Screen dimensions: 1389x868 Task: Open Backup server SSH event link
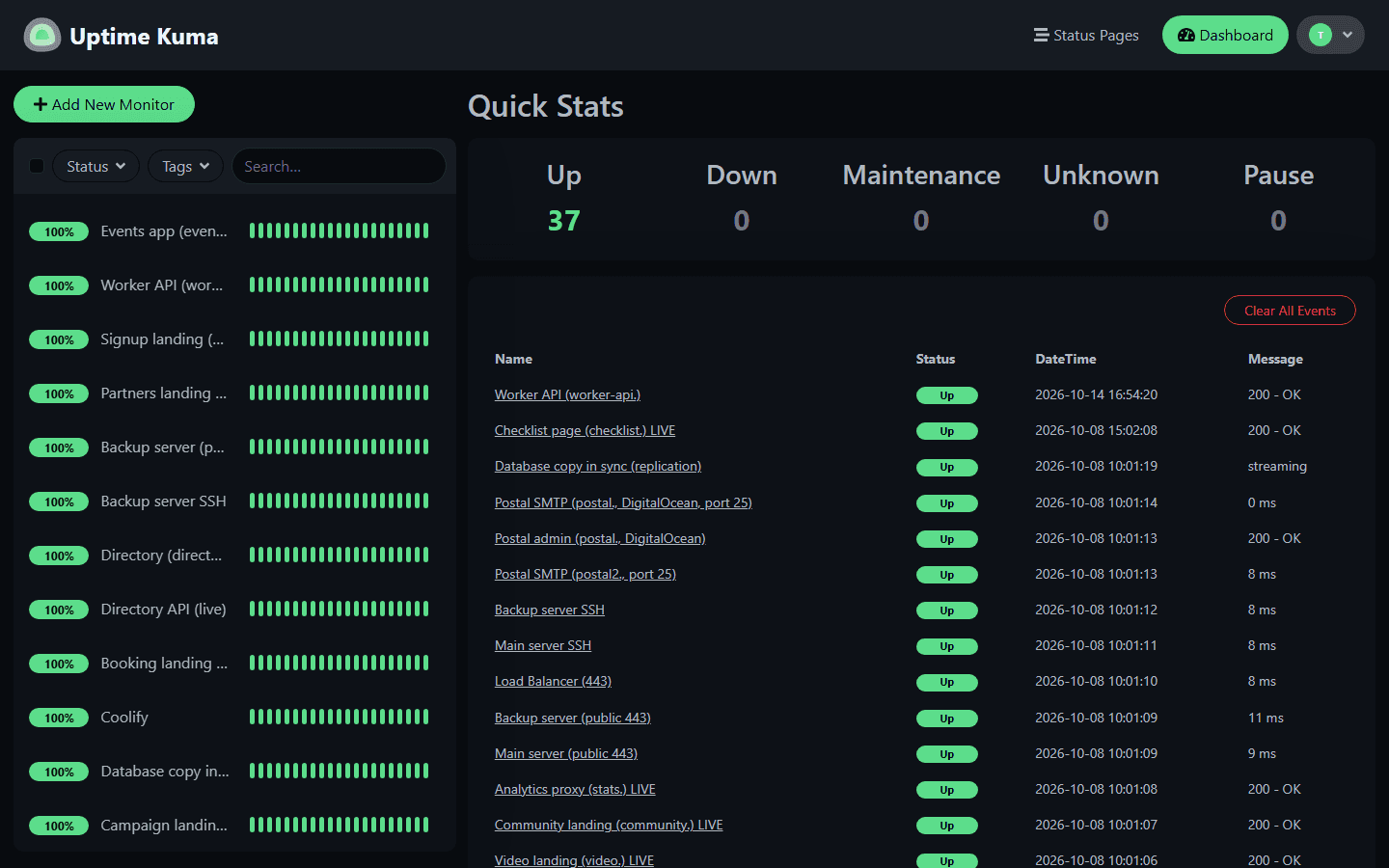pyautogui.click(x=550, y=610)
